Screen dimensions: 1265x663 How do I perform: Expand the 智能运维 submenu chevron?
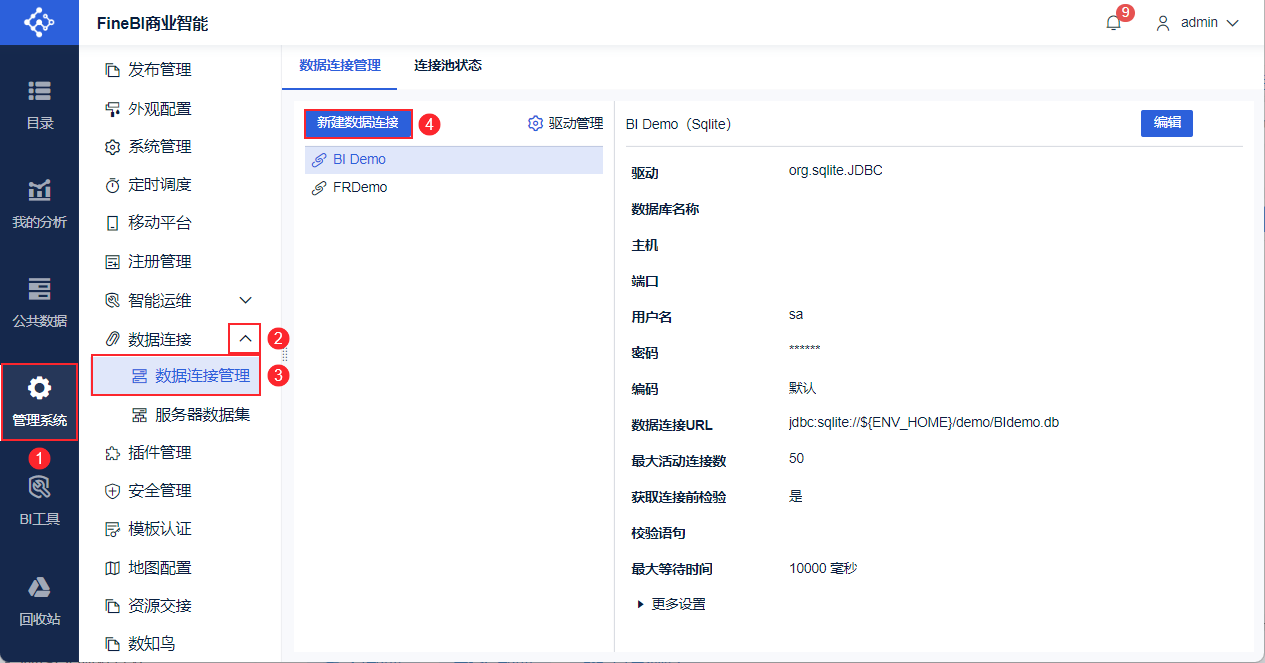pos(246,300)
